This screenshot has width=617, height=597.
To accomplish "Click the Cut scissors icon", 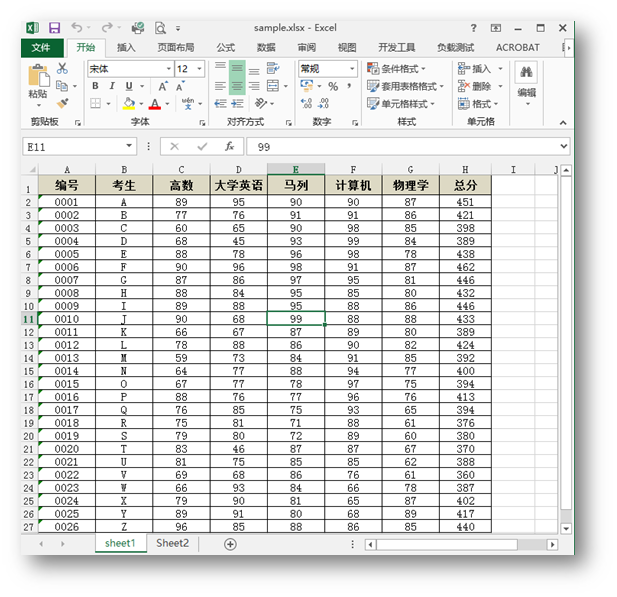I will pos(62,68).
